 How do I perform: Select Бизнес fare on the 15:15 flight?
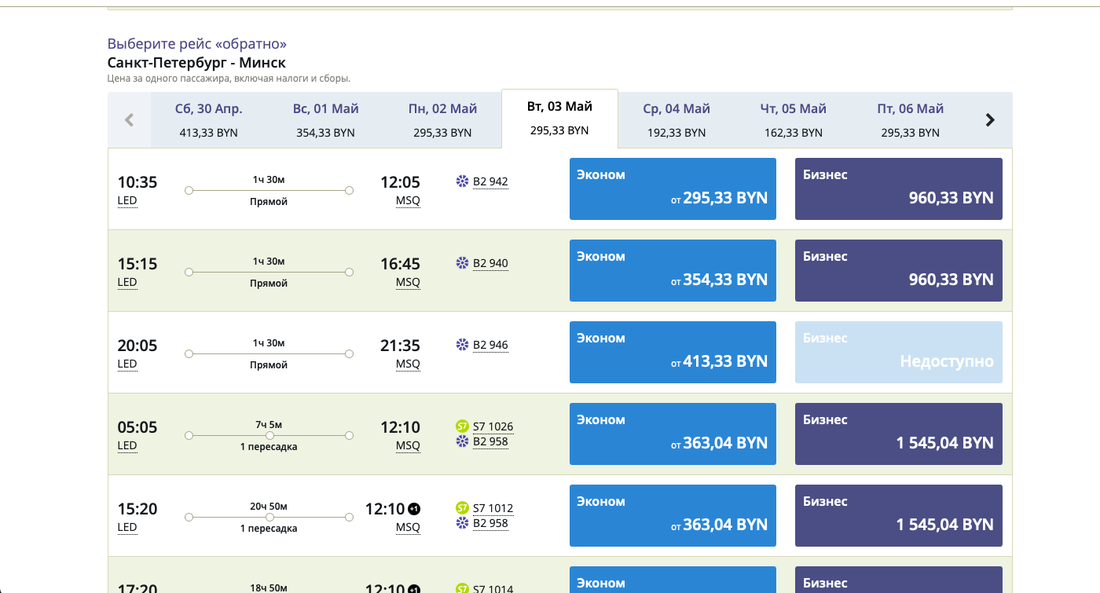(x=898, y=270)
